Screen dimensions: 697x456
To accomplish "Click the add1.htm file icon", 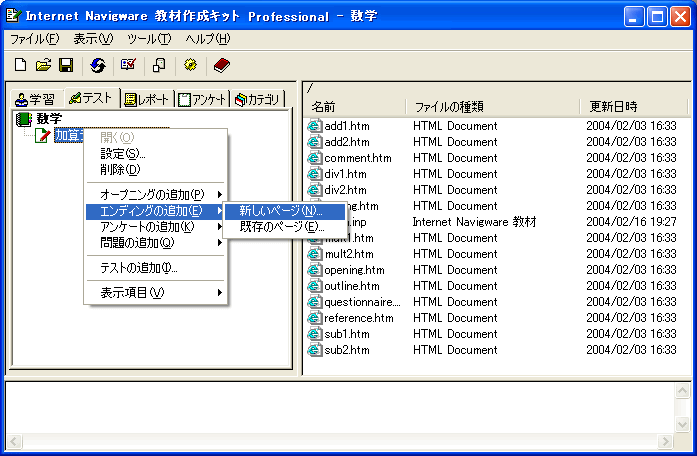I will tap(314, 126).
